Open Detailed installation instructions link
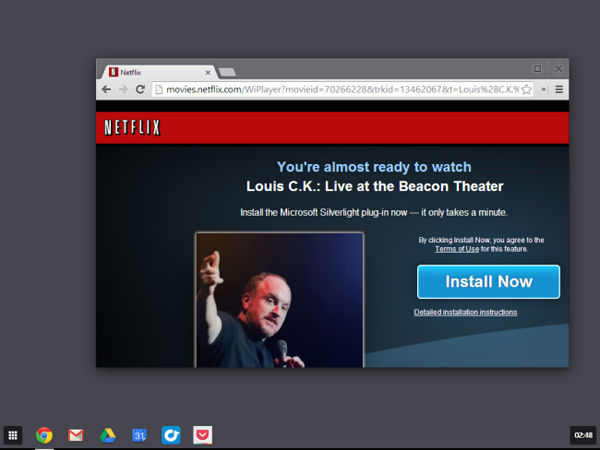The height and width of the screenshot is (450, 600). (x=466, y=312)
